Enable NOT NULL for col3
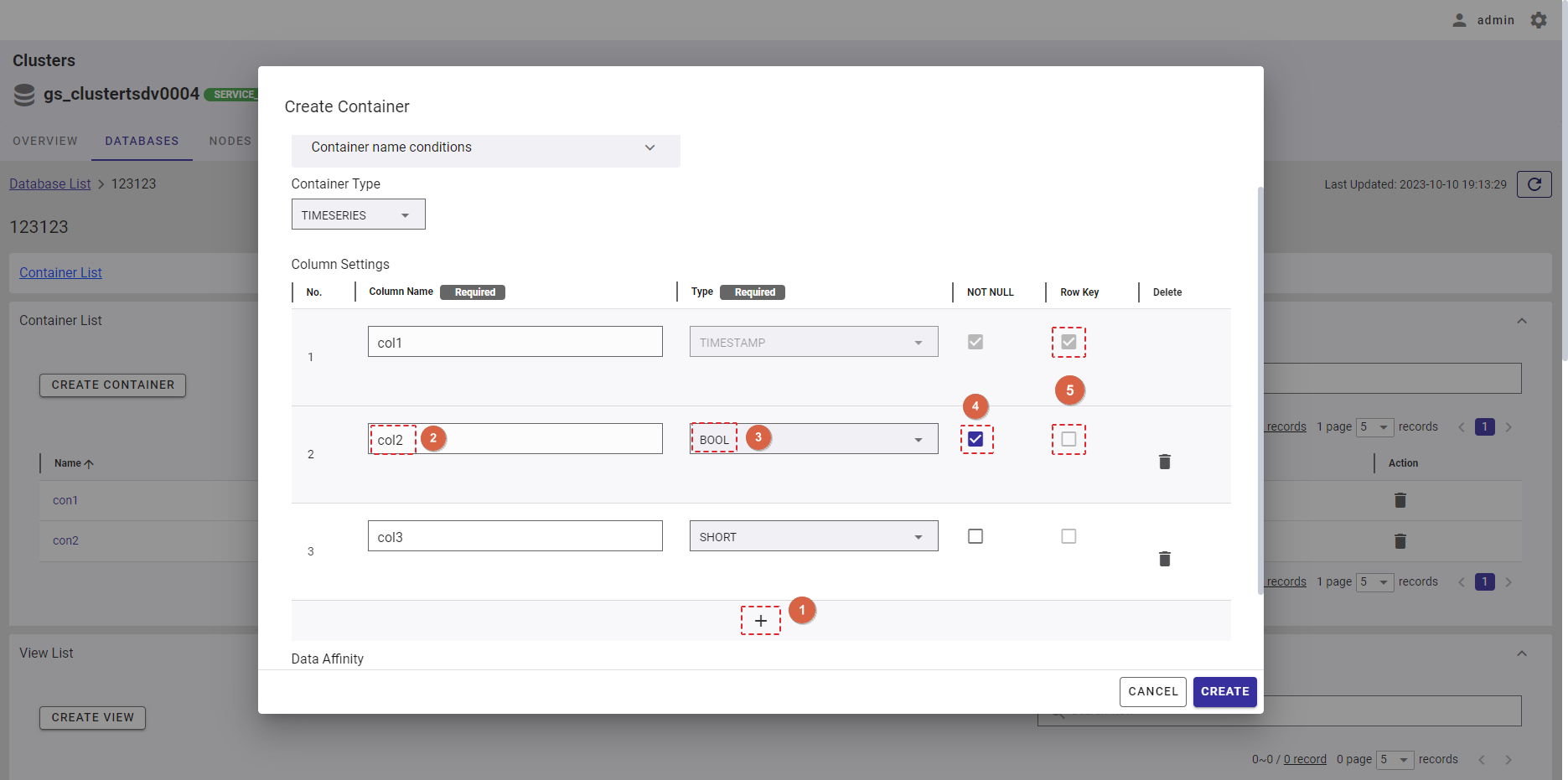Image resolution: width=1568 pixels, height=780 pixels. [975, 536]
